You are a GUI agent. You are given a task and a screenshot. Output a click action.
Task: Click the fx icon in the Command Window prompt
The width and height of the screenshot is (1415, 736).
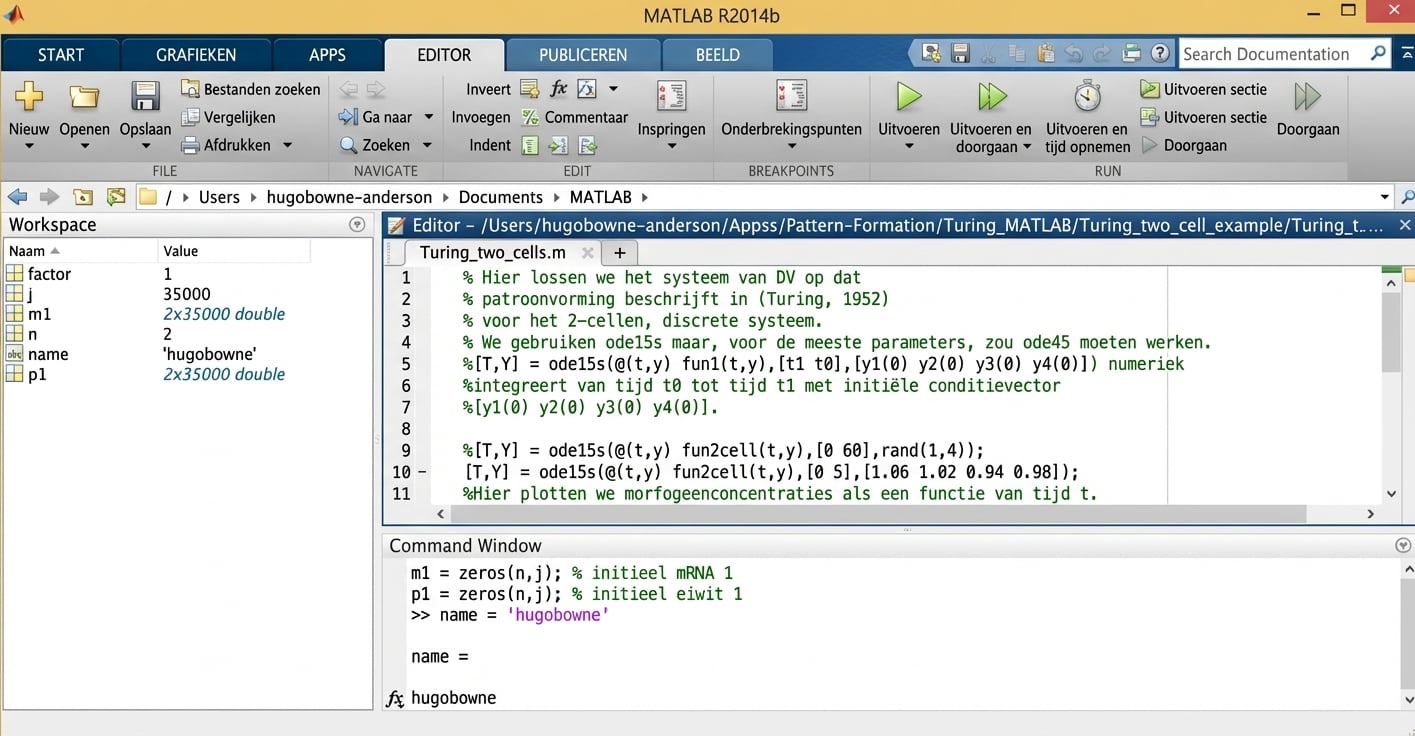click(396, 698)
